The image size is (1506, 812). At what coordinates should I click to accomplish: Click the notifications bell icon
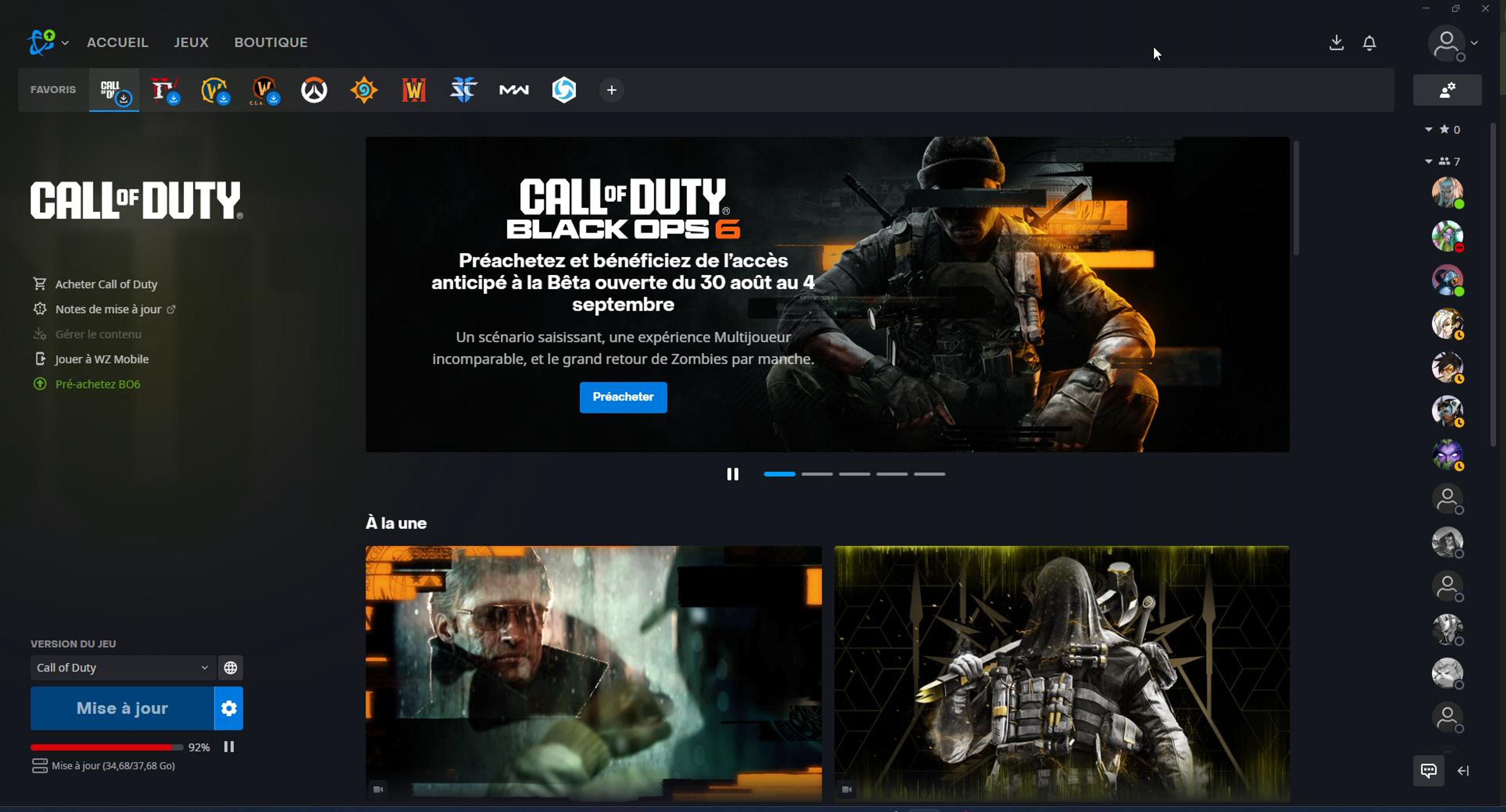[1370, 42]
